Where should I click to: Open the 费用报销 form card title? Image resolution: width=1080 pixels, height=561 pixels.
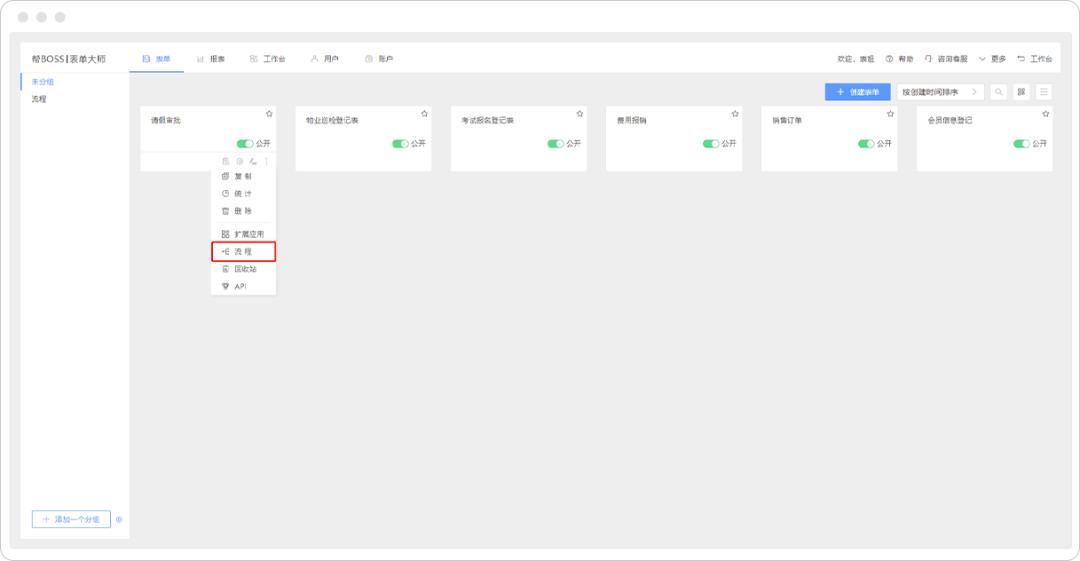(632, 121)
